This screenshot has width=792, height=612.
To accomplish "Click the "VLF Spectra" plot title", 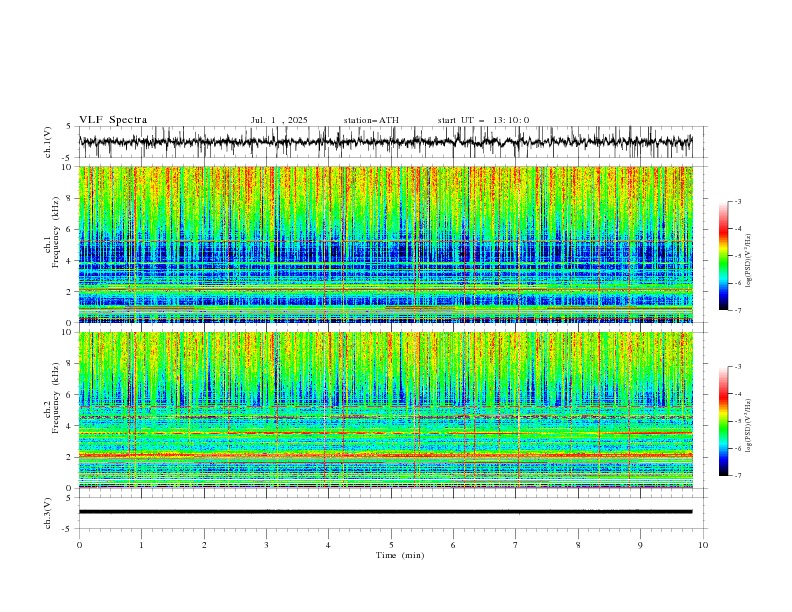I will click(x=113, y=120).
